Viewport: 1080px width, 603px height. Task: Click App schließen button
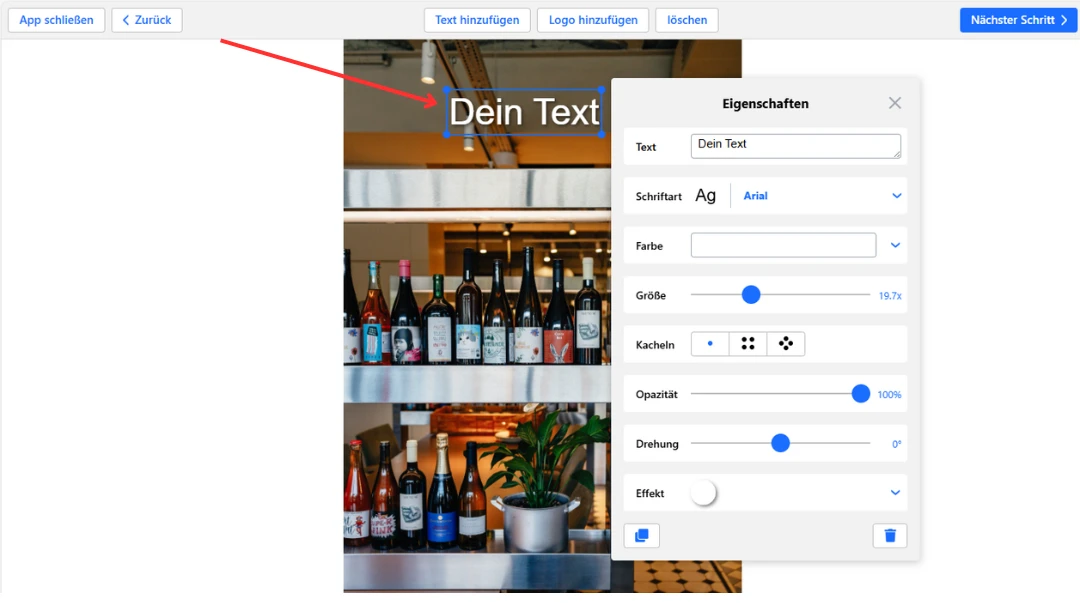coord(57,20)
